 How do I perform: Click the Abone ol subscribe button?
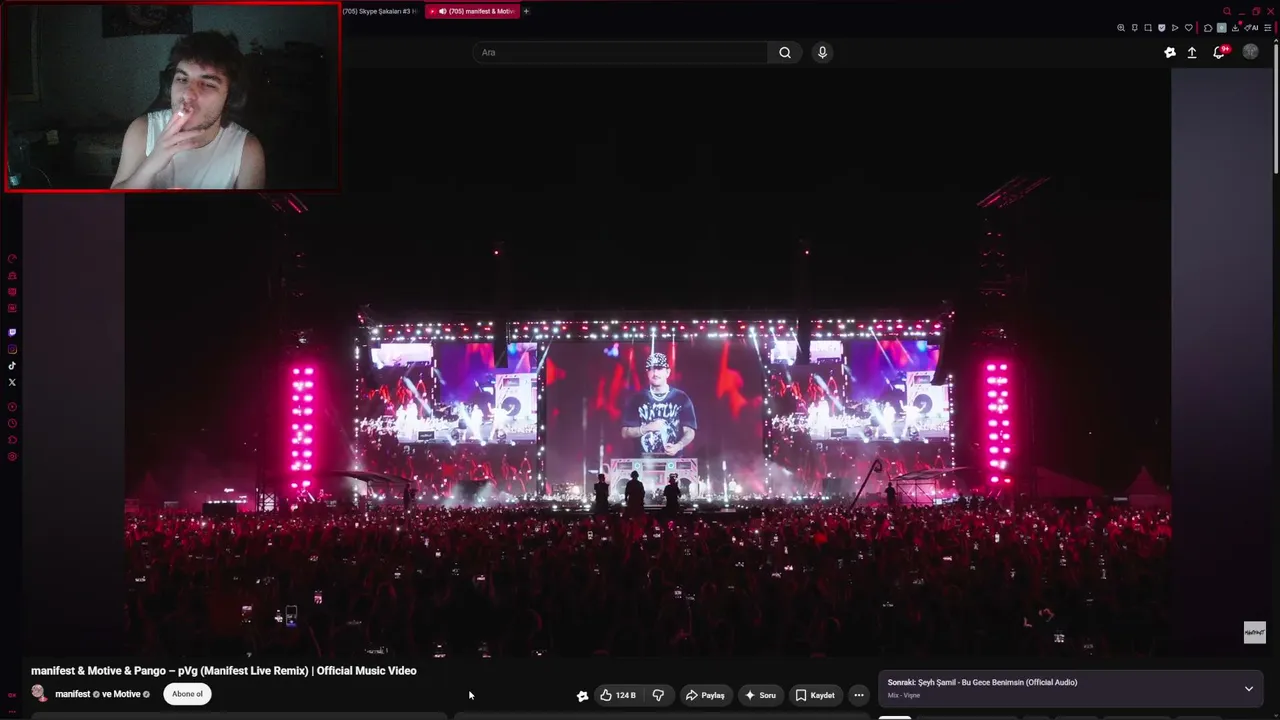click(x=187, y=694)
